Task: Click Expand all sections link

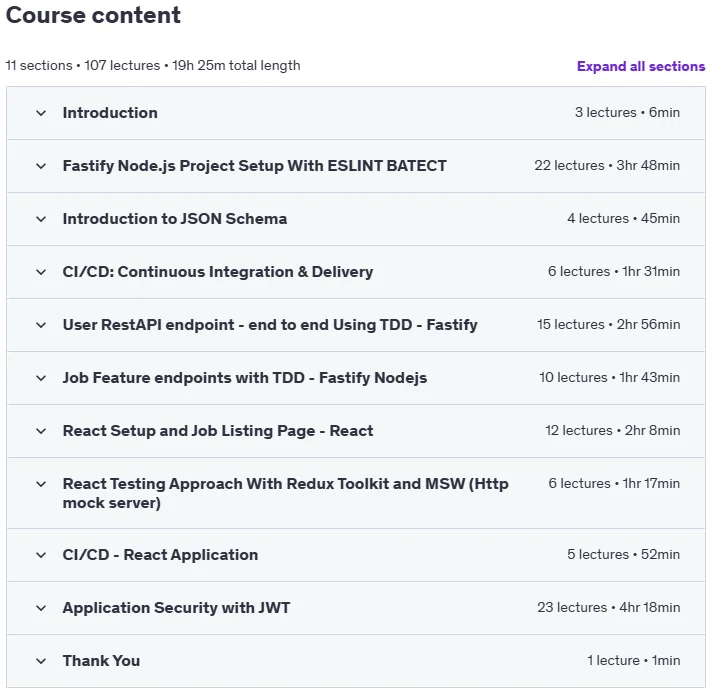Action: pyautogui.click(x=641, y=66)
